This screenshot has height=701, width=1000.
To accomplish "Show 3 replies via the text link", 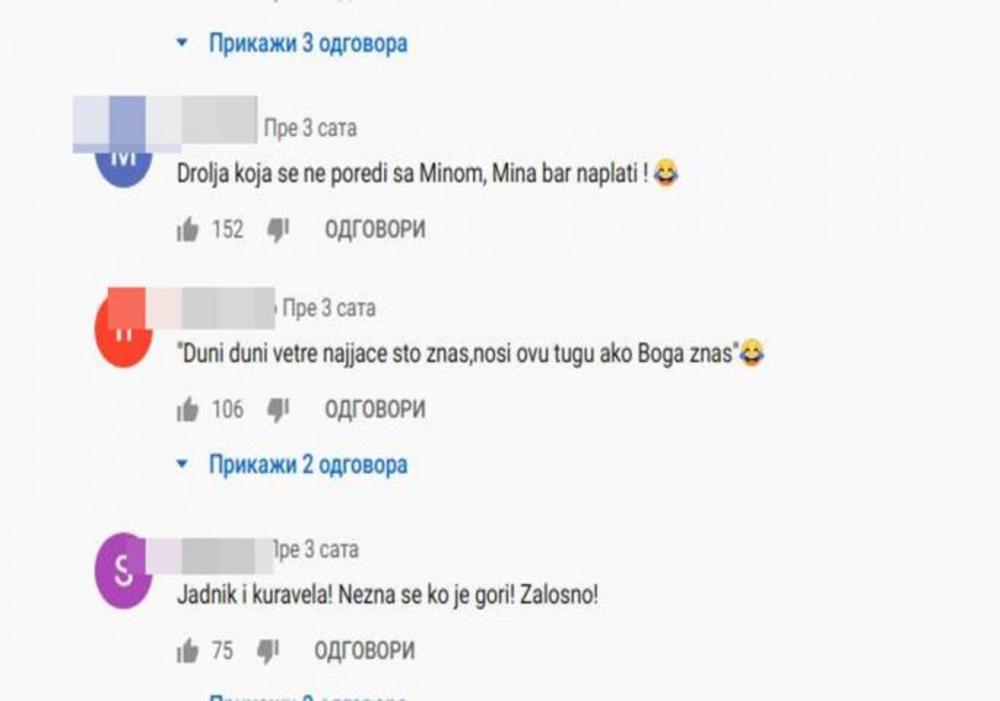I will point(308,43).
